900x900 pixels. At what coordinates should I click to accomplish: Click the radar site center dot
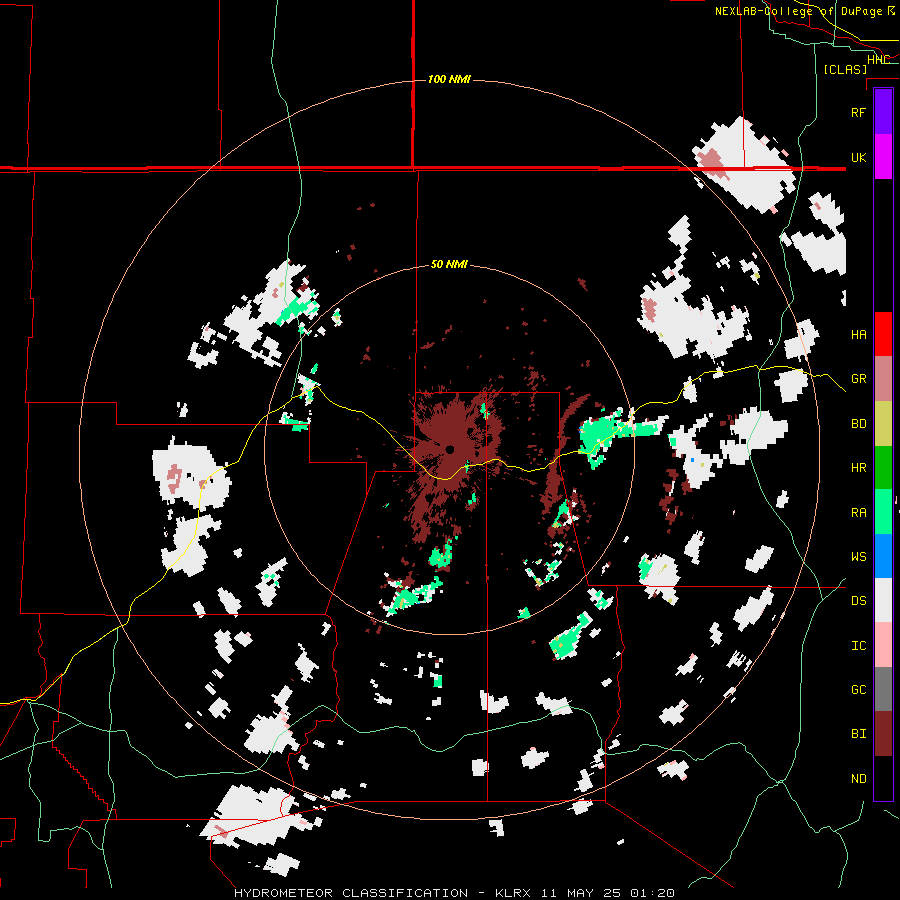click(450, 449)
